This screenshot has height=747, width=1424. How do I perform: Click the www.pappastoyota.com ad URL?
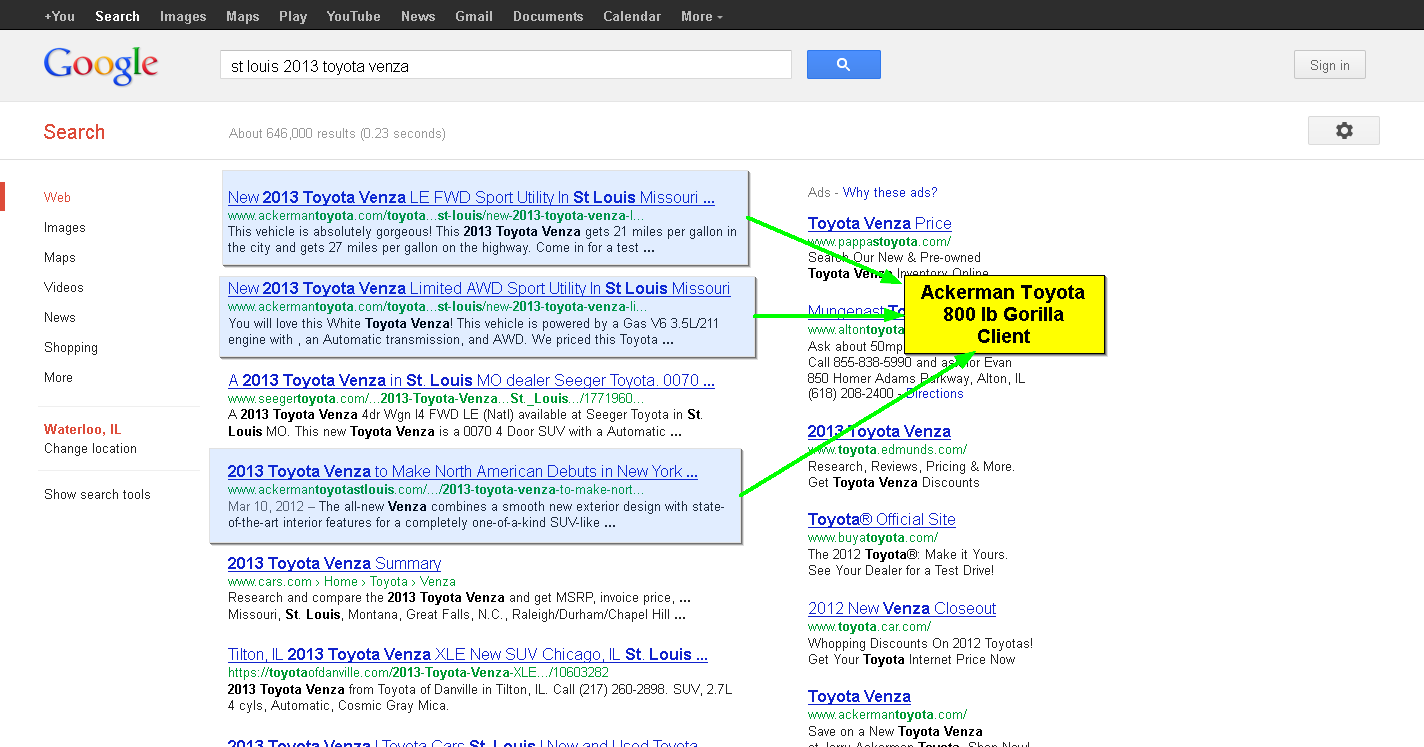pyautogui.click(x=879, y=241)
